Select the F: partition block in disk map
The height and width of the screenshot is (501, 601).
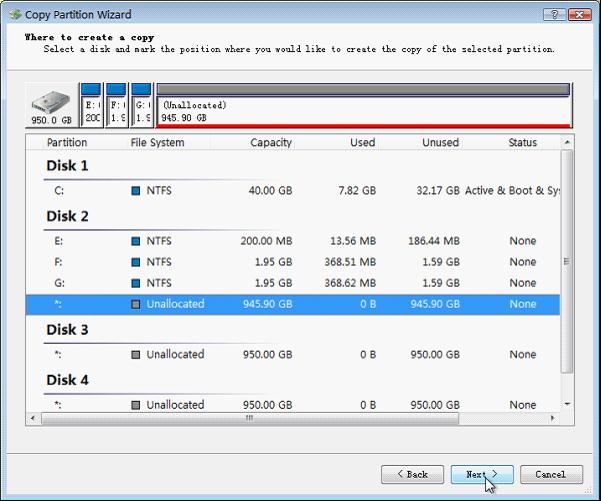[116, 106]
